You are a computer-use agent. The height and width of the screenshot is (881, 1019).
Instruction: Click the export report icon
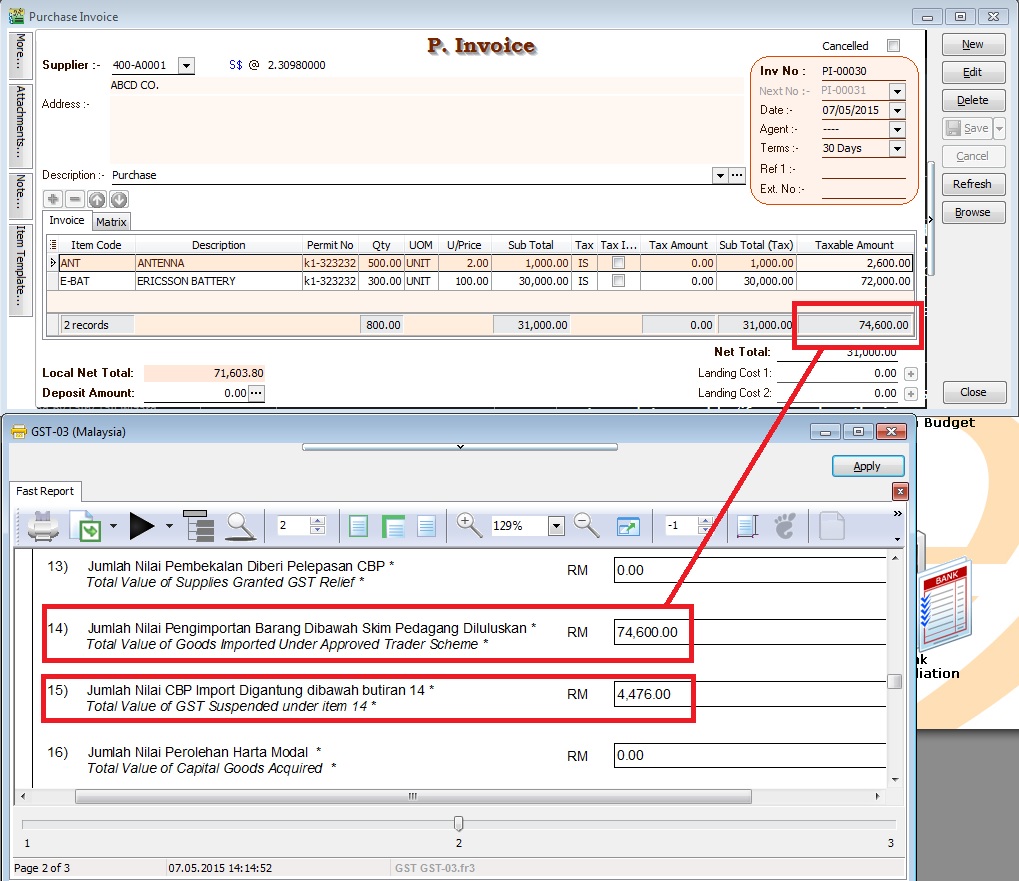[85, 525]
